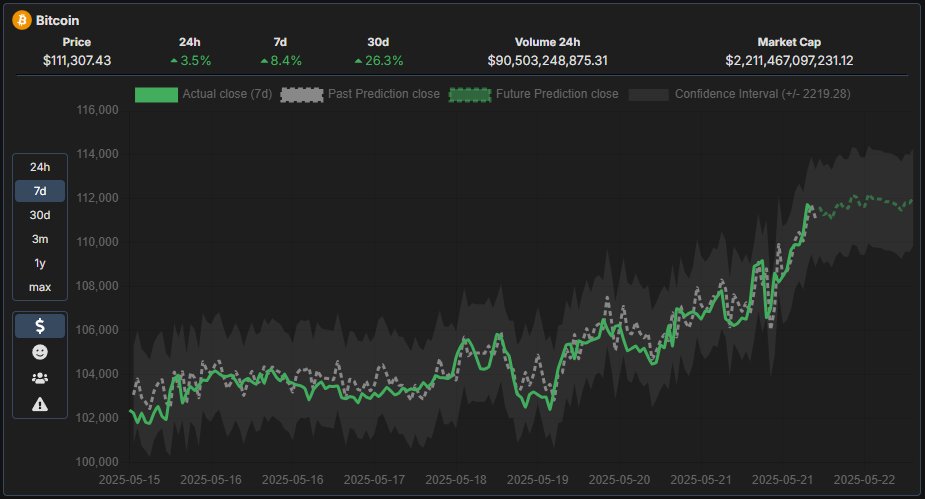Switch to the smiley face sentiment view

40,352
